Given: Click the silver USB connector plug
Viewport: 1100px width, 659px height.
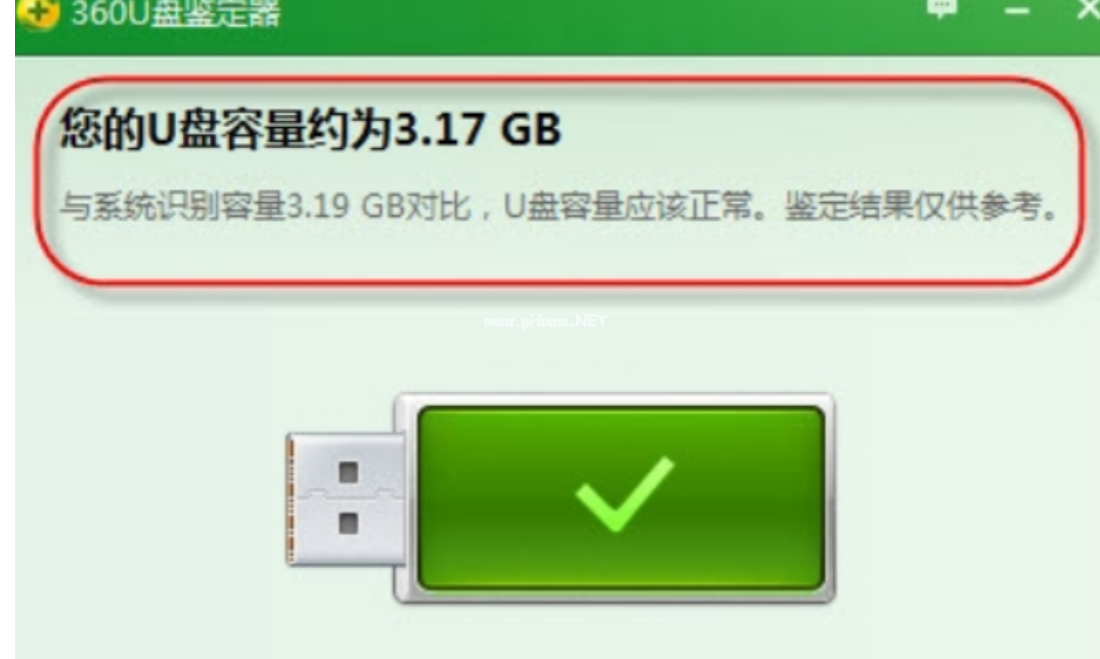Looking at the screenshot, I should (344, 498).
